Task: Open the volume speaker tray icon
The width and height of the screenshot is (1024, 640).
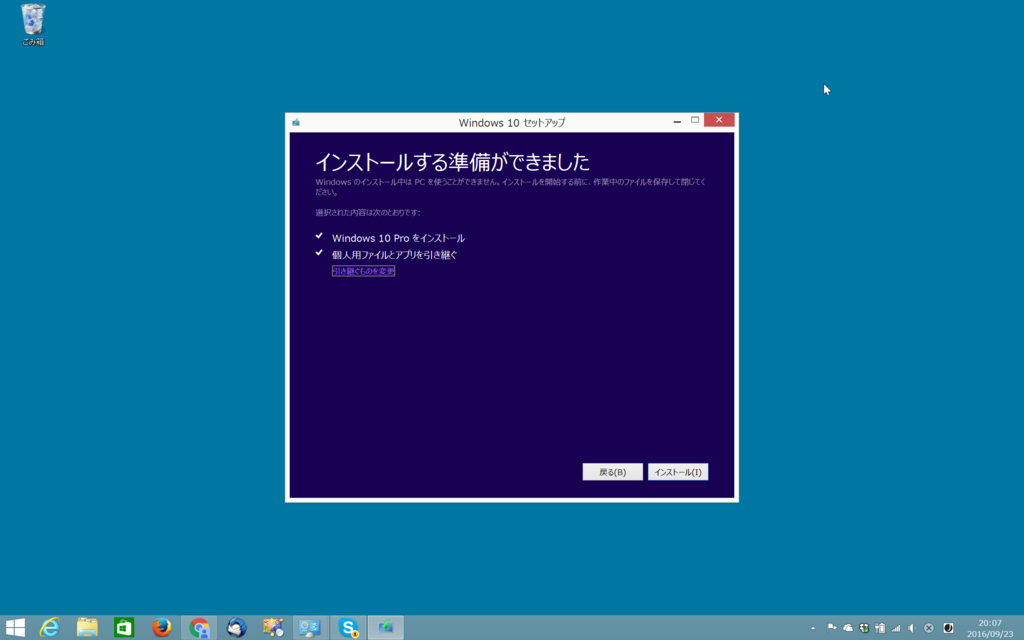Action: (x=912, y=628)
